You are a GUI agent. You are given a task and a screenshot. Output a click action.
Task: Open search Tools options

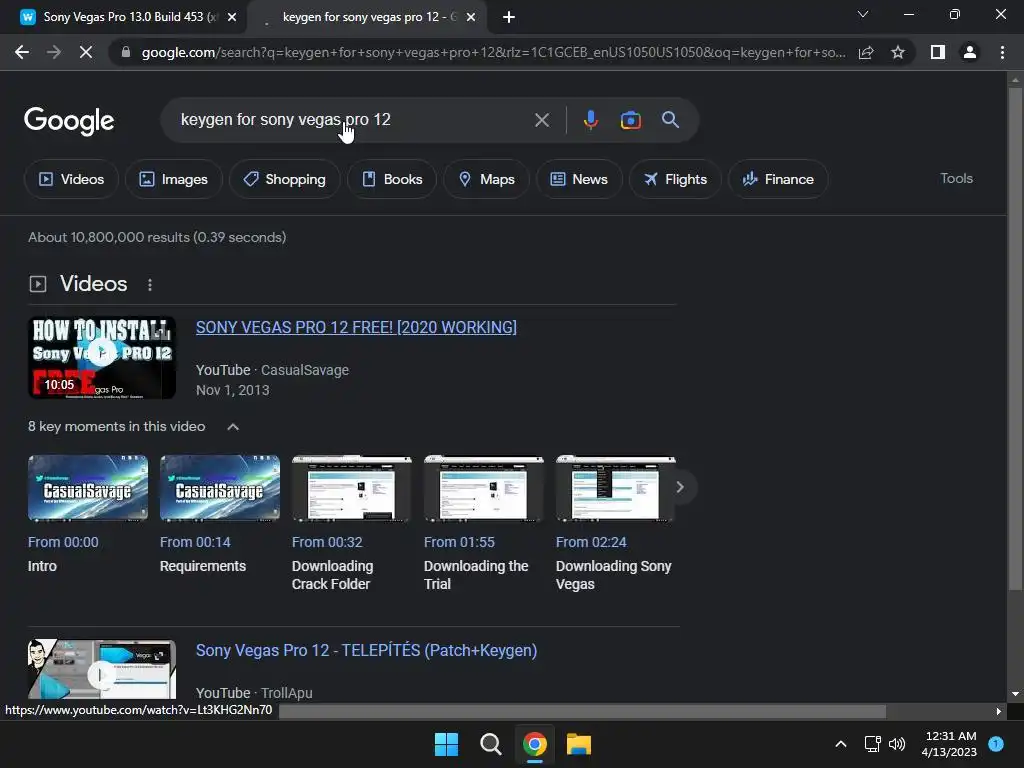[956, 178]
